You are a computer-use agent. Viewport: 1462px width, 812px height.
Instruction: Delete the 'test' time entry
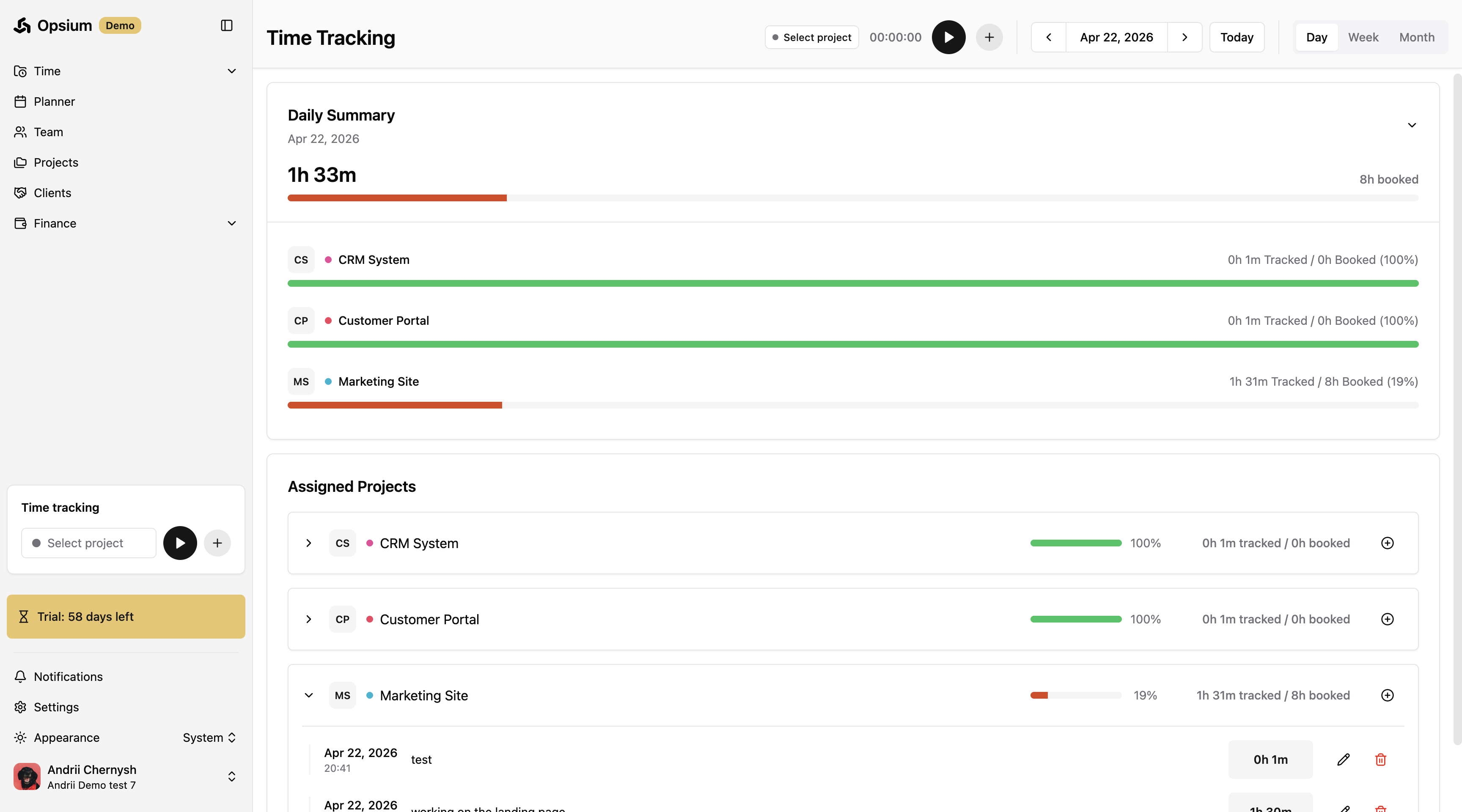[1380, 759]
